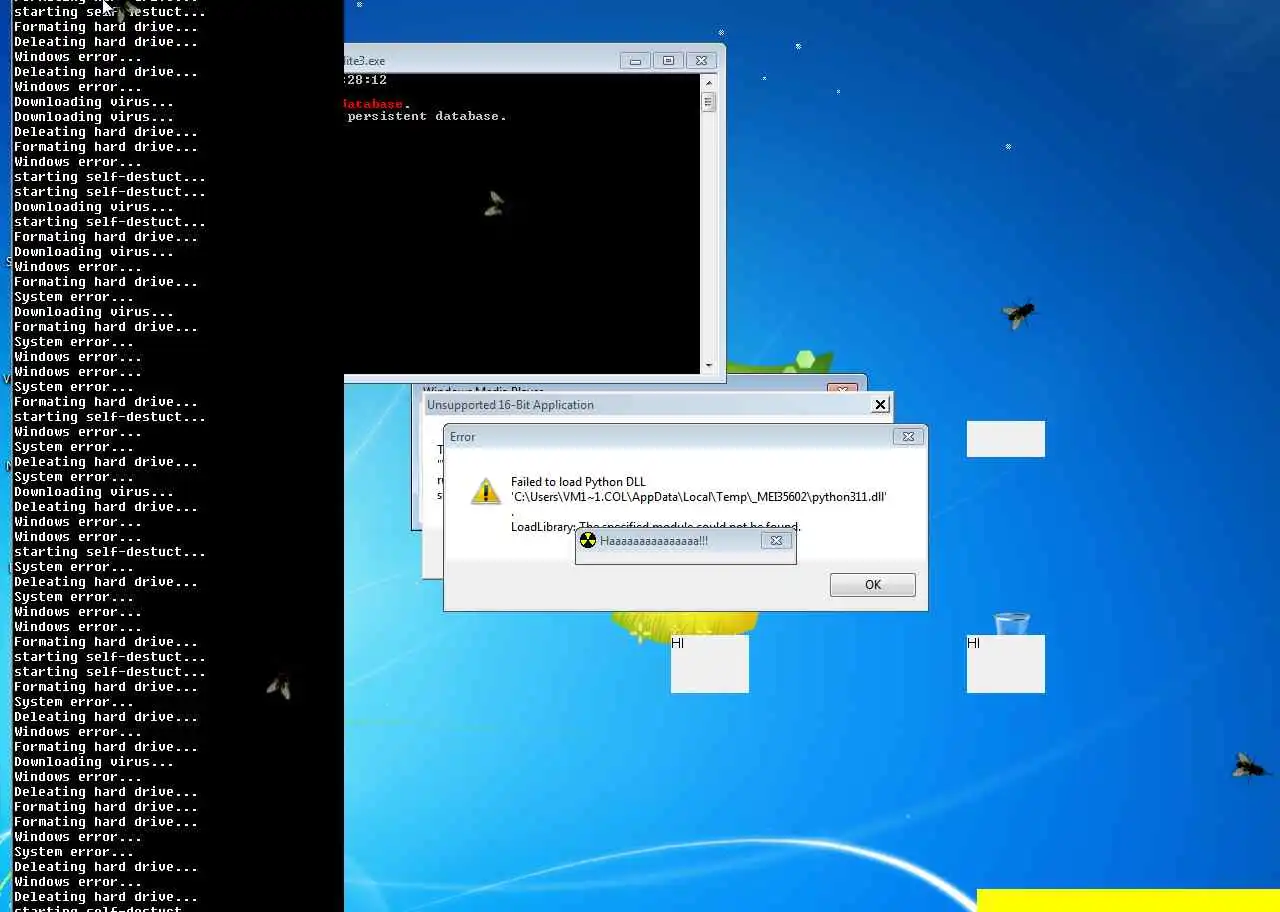Click the "Failed to load Python DLL" message
The height and width of the screenshot is (912, 1280).
[578, 482]
